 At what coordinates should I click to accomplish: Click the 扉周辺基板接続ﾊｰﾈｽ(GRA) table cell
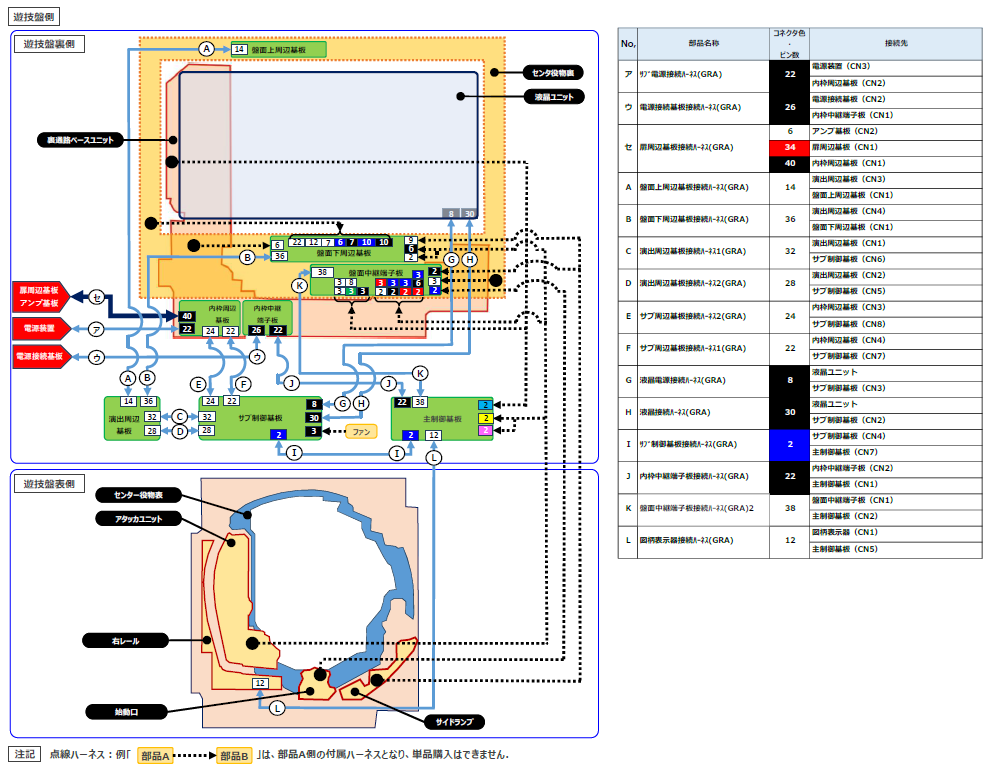[703, 148]
